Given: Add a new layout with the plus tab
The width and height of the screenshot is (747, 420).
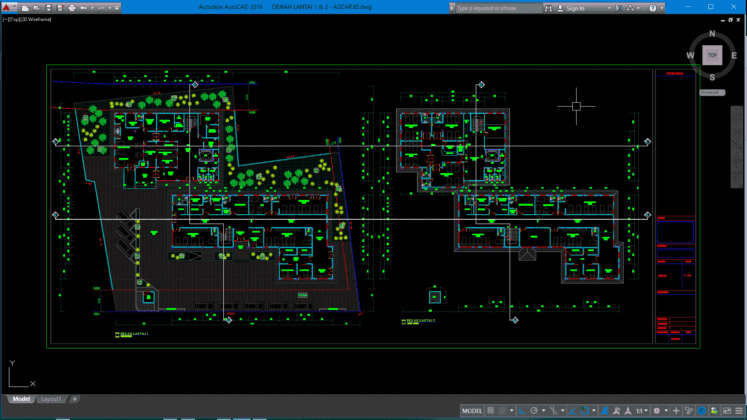Looking at the screenshot, I should [74, 399].
